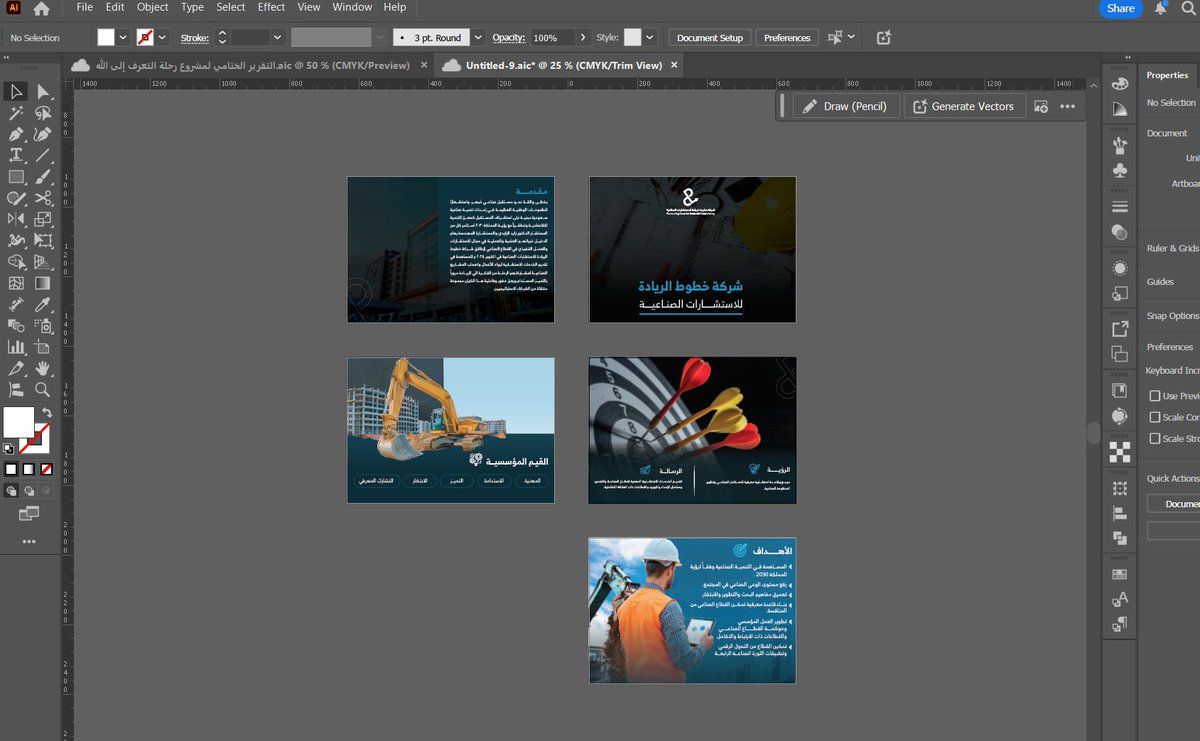The image size is (1200, 741).
Task: Click the Document Setup button
Action: tap(710, 37)
